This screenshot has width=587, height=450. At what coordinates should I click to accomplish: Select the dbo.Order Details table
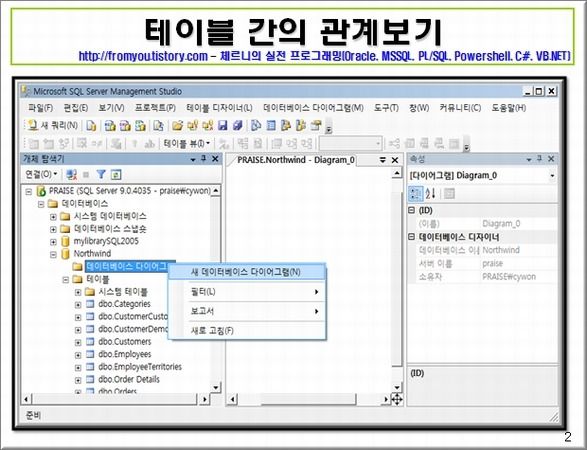129,380
